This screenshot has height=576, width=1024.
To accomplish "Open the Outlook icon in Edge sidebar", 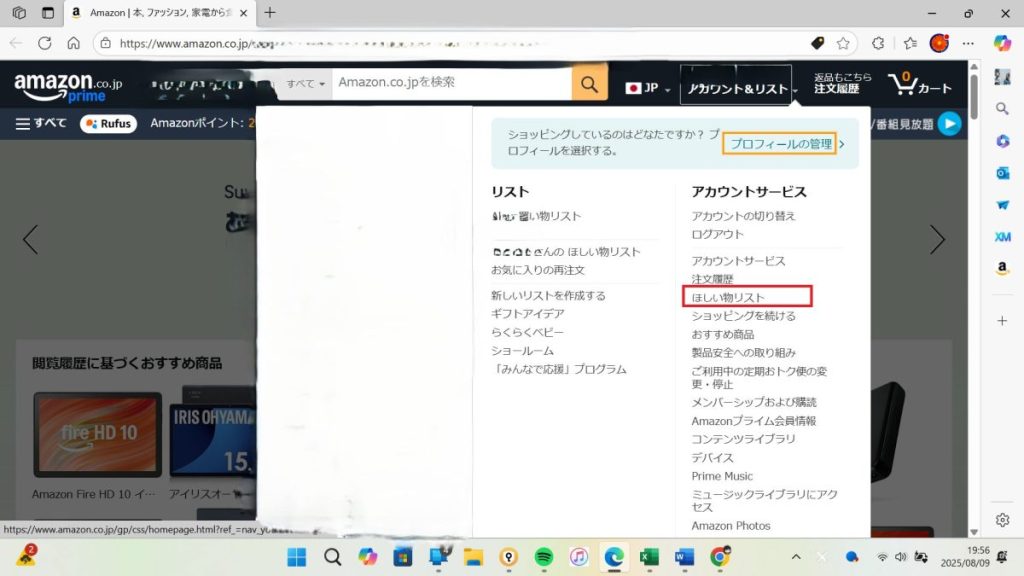I will (1002, 173).
